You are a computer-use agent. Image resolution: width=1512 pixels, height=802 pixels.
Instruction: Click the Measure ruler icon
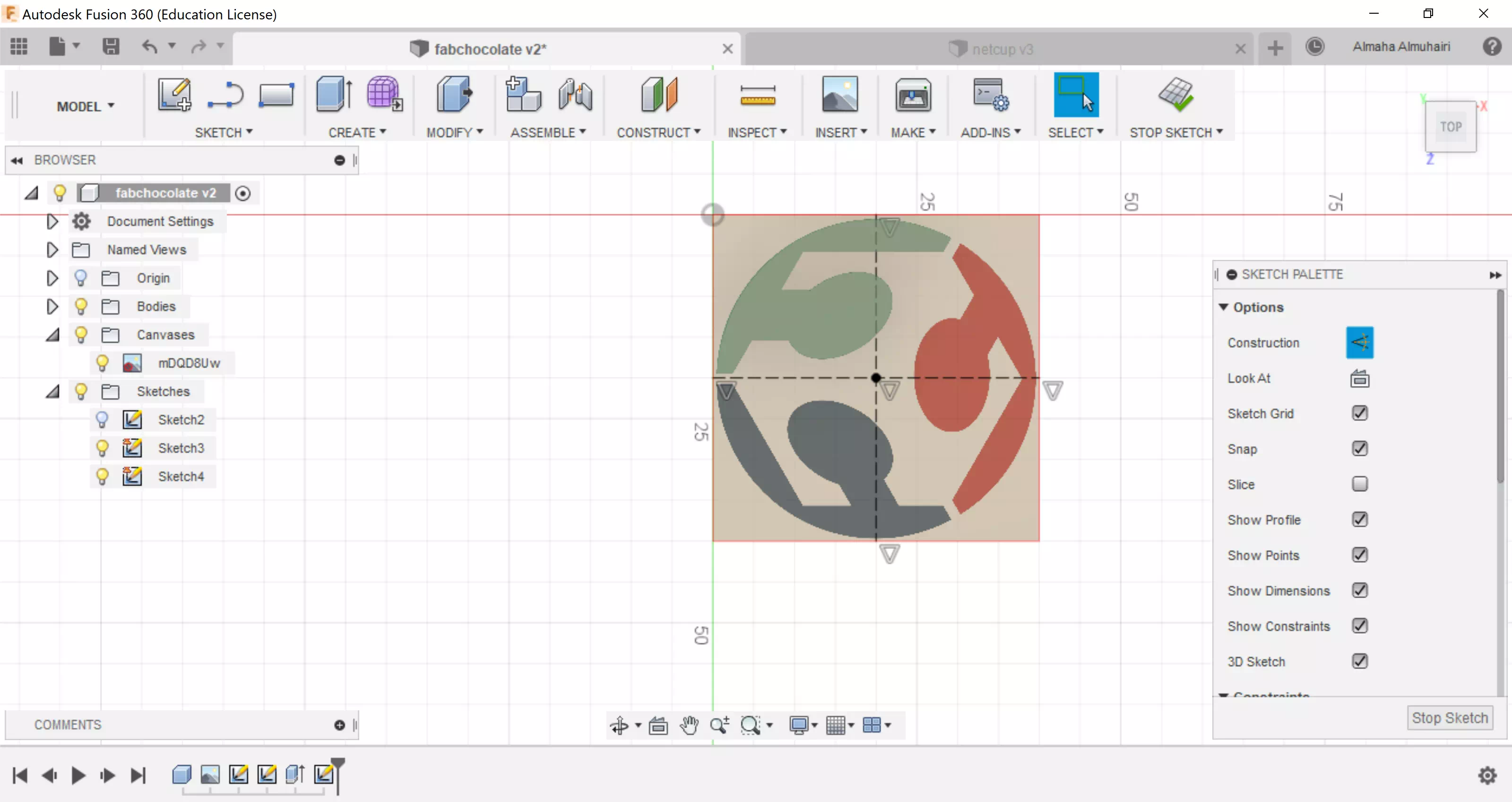[757, 95]
